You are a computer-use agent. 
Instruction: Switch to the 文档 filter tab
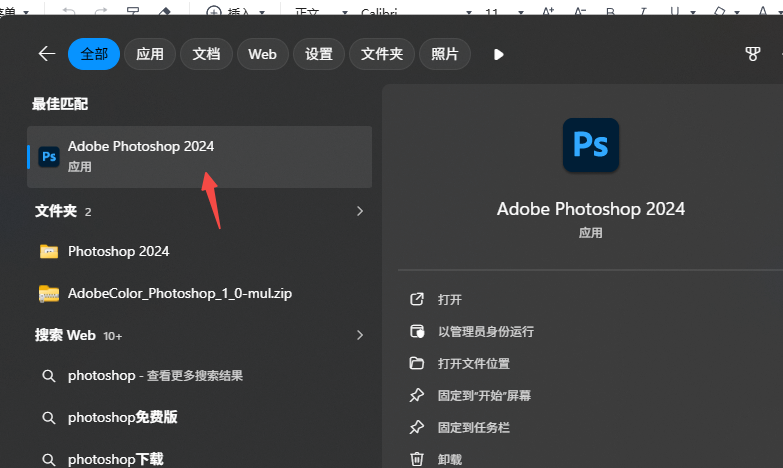pos(206,54)
